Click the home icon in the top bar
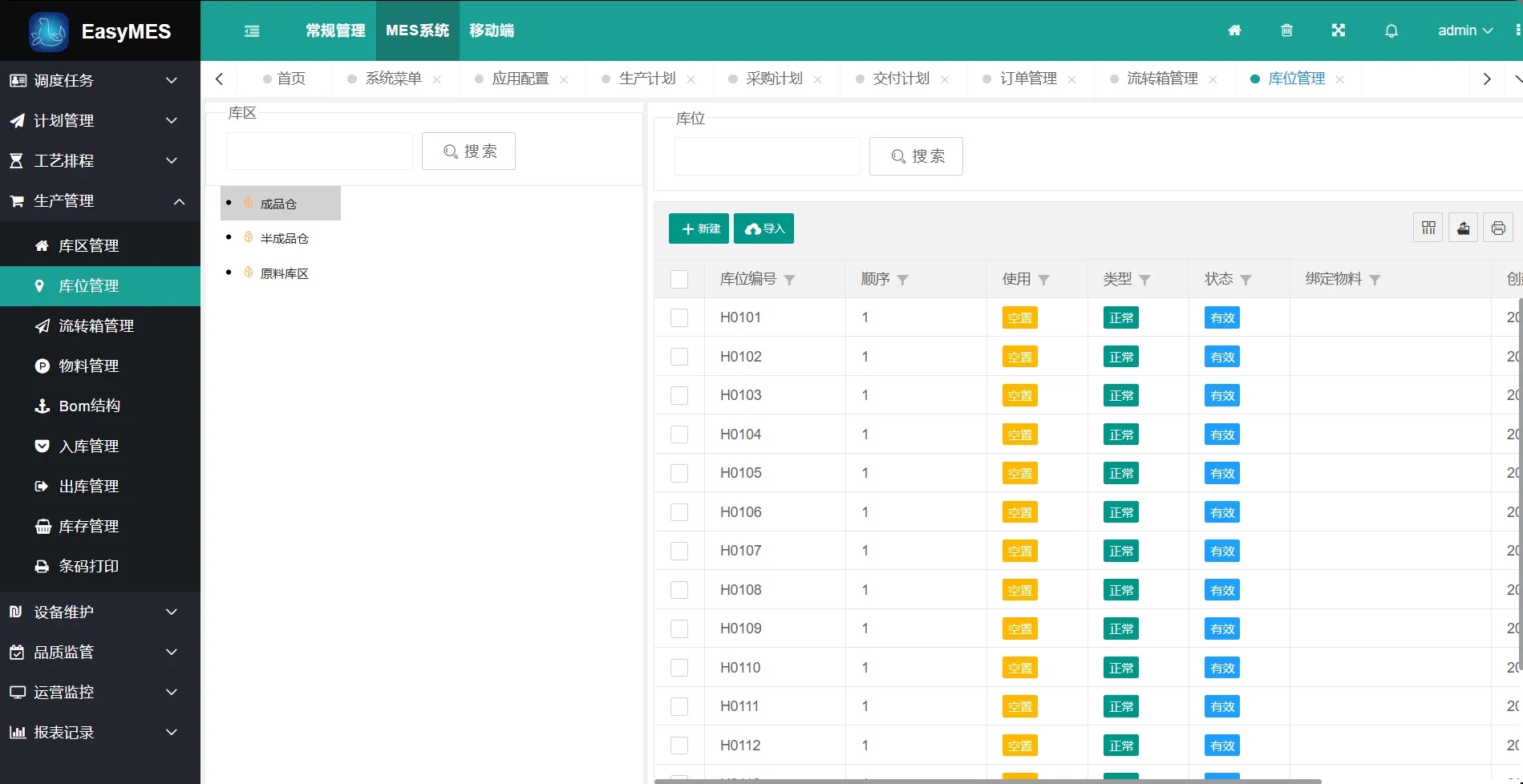 tap(1234, 30)
